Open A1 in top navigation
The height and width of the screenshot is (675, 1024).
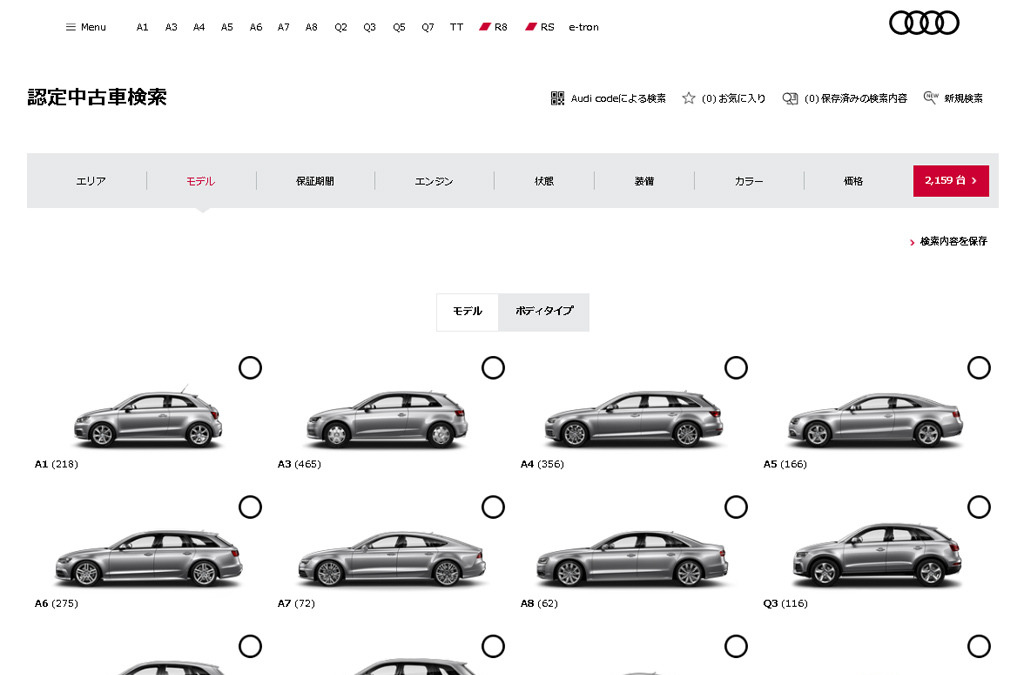pos(142,27)
